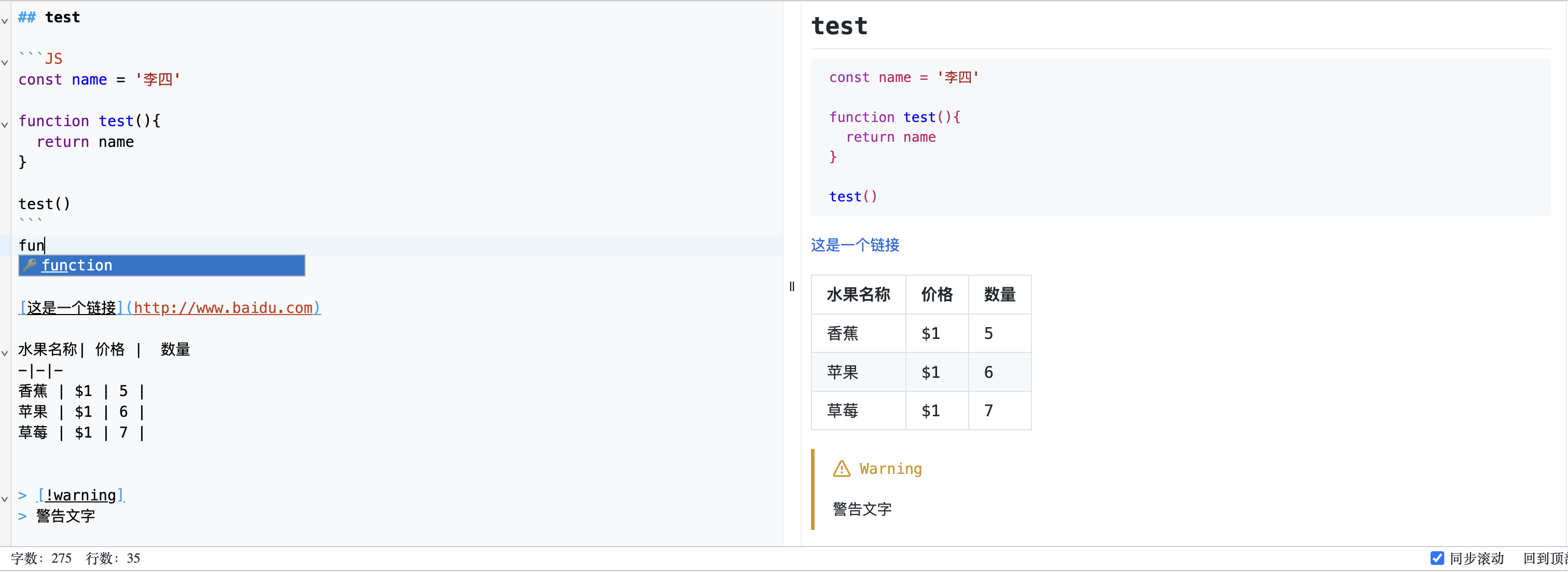Open the 这是一个链接 link in preview

855,245
